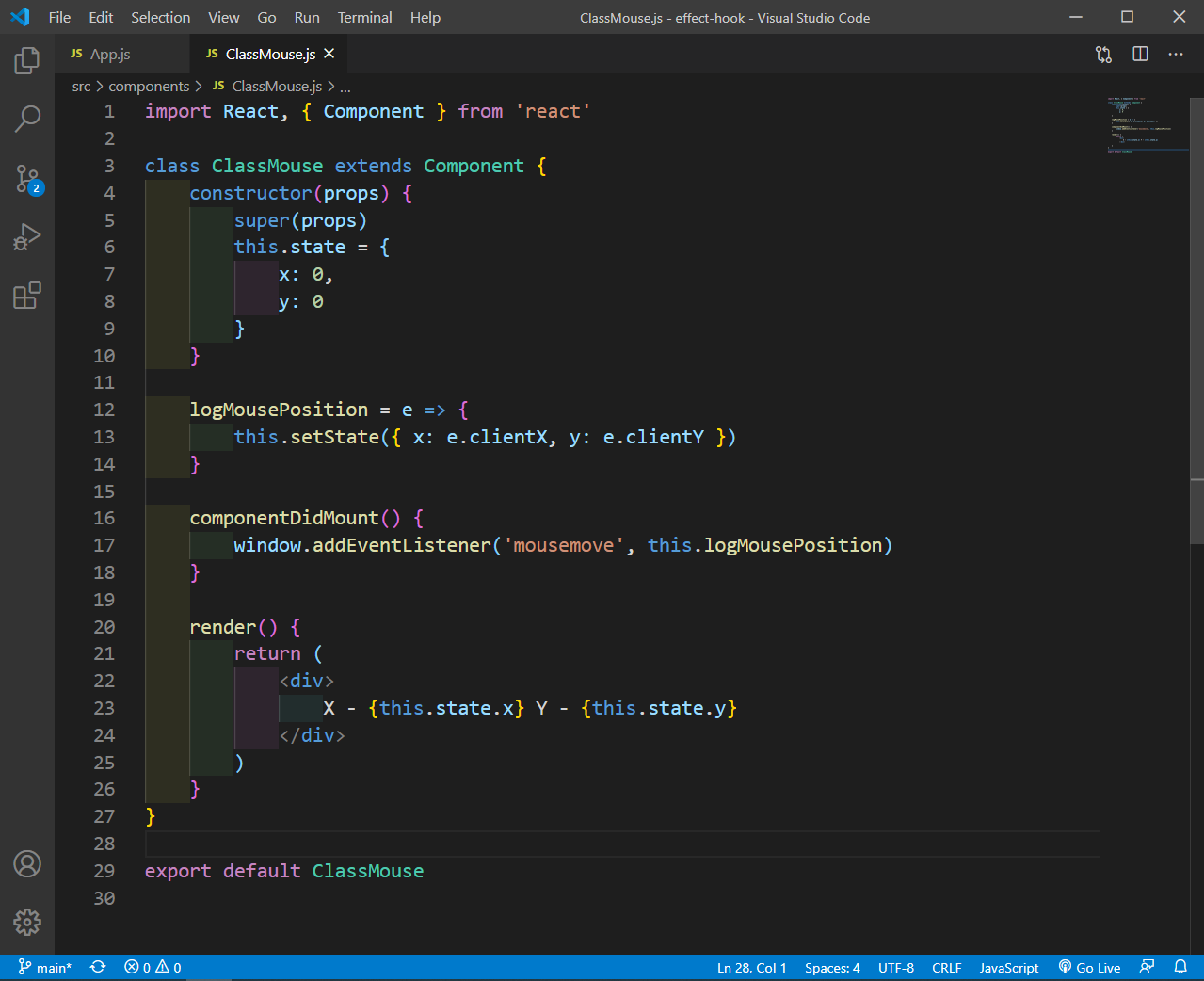
Task: Click the 'mousemove' string literal
Action: tap(564, 545)
